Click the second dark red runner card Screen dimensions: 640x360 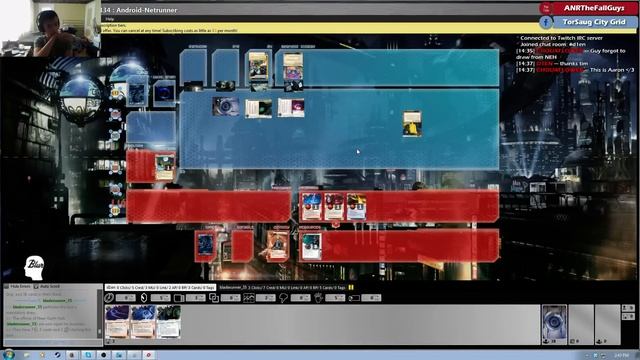[334, 207]
